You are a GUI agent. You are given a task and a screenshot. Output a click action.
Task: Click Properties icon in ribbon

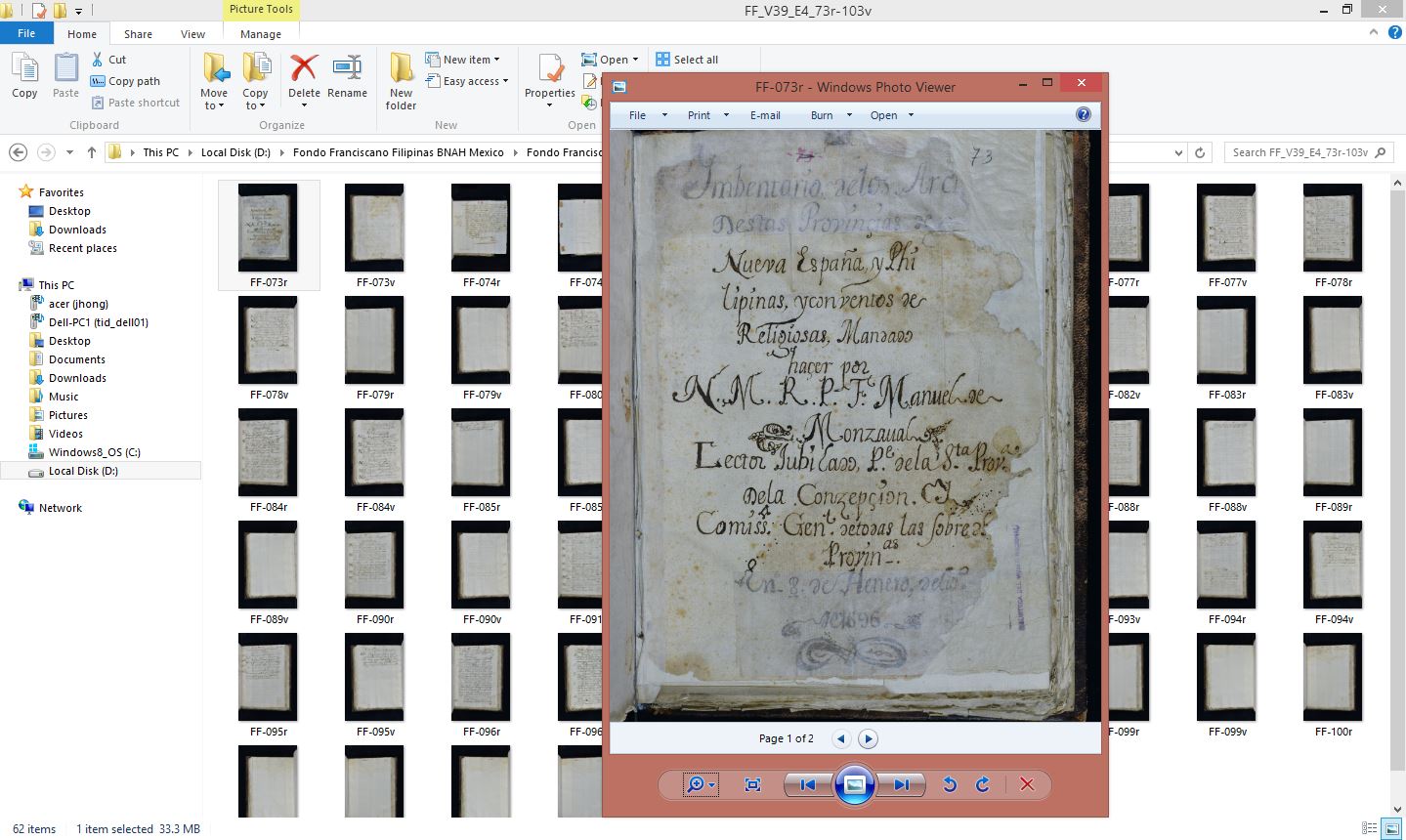point(550,78)
